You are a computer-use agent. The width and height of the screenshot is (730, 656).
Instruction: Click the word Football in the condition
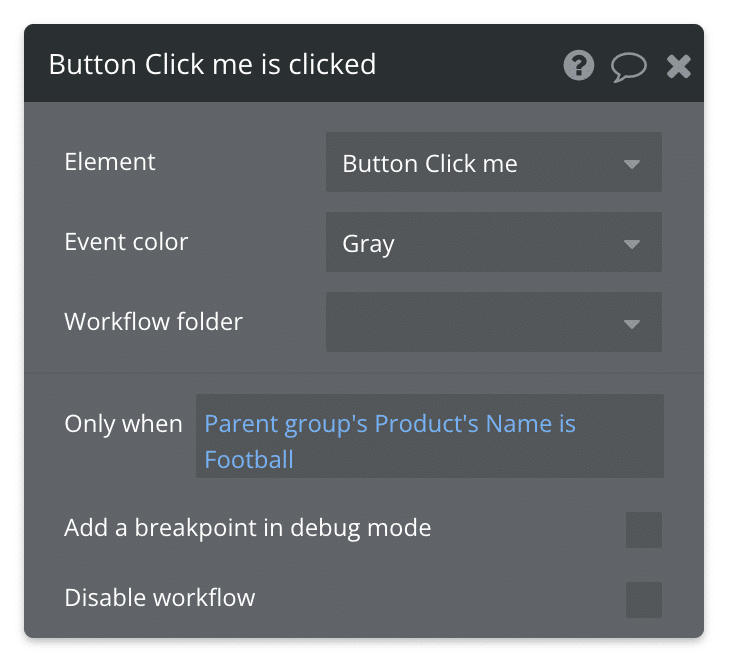click(249, 460)
